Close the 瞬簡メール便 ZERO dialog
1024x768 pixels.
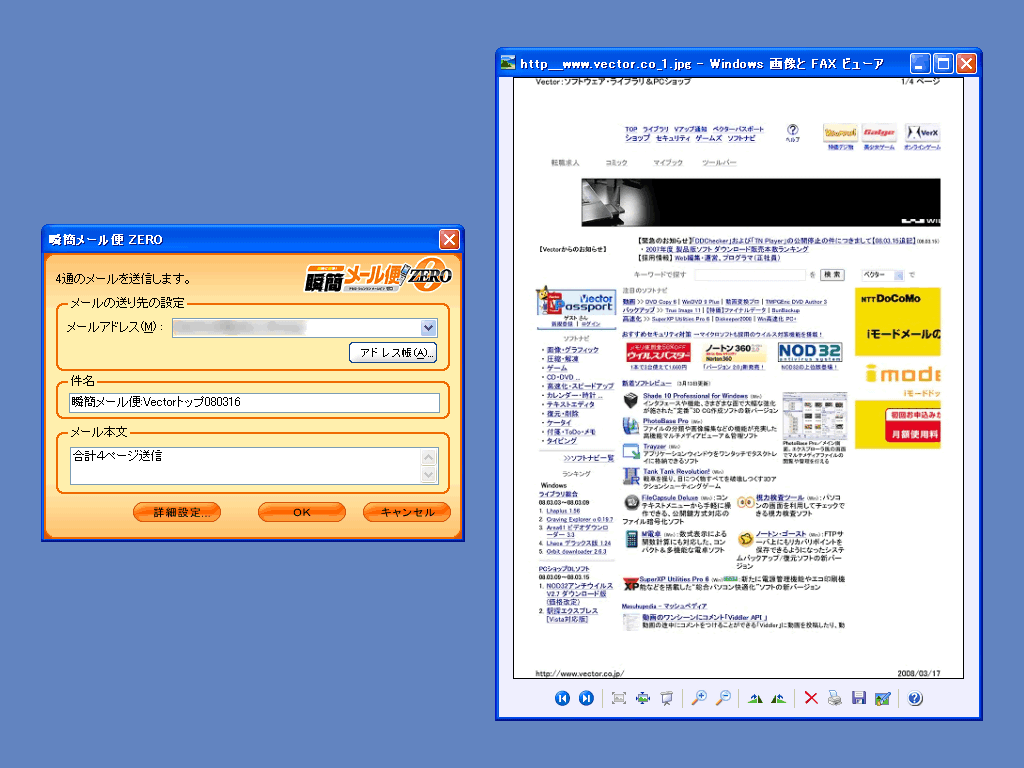[449, 240]
